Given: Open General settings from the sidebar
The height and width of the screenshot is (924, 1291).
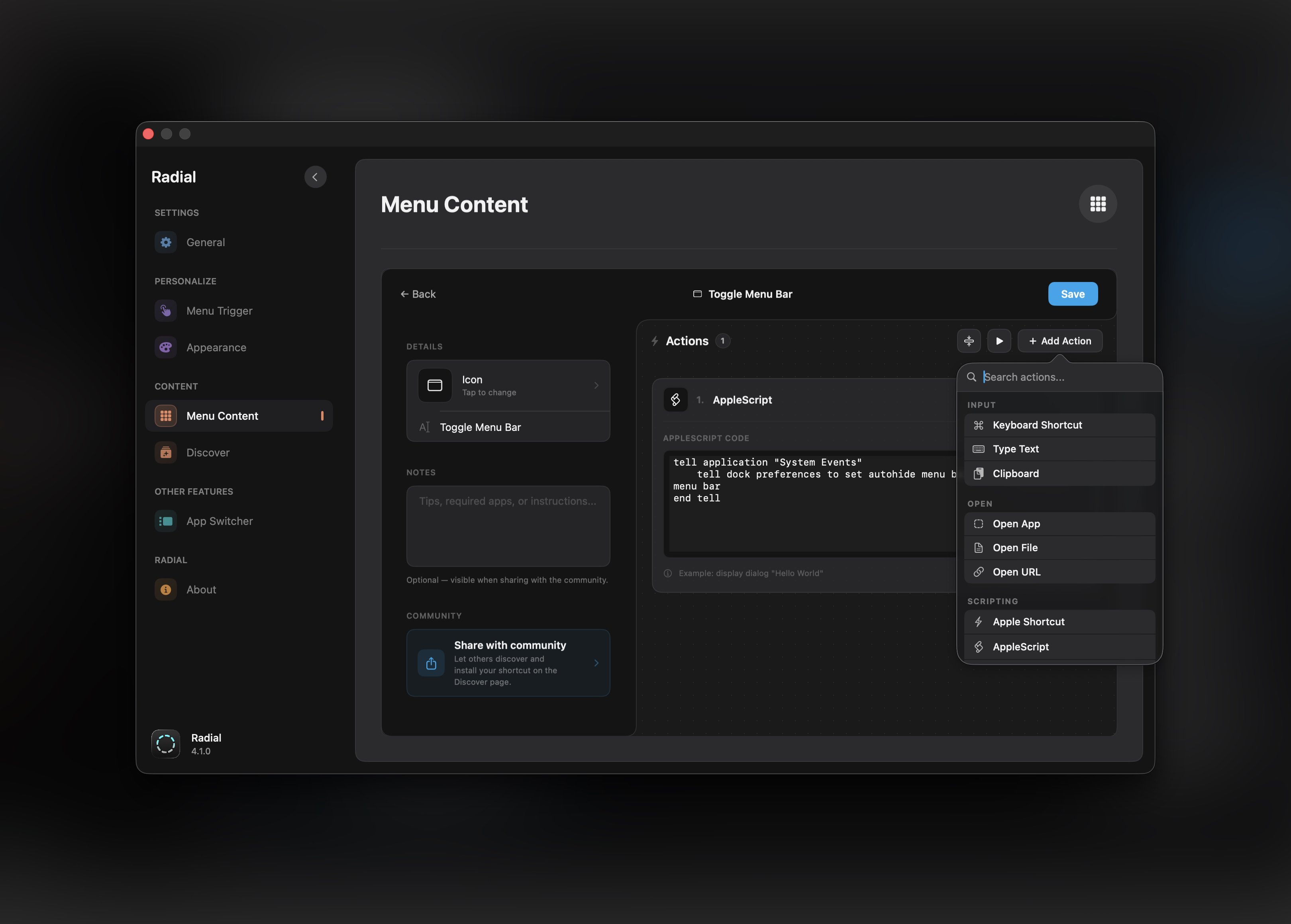Looking at the screenshot, I should [x=206, y=242].
